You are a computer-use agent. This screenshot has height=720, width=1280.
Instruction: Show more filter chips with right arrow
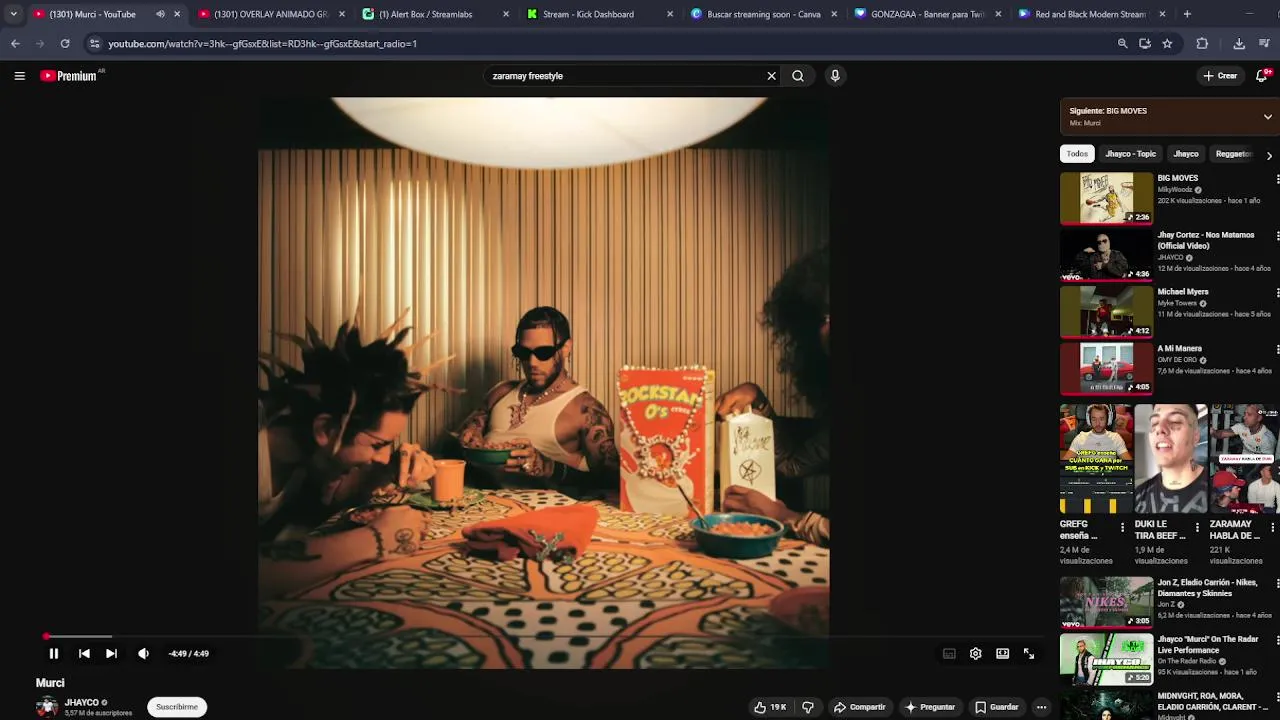pos(1269,155)
